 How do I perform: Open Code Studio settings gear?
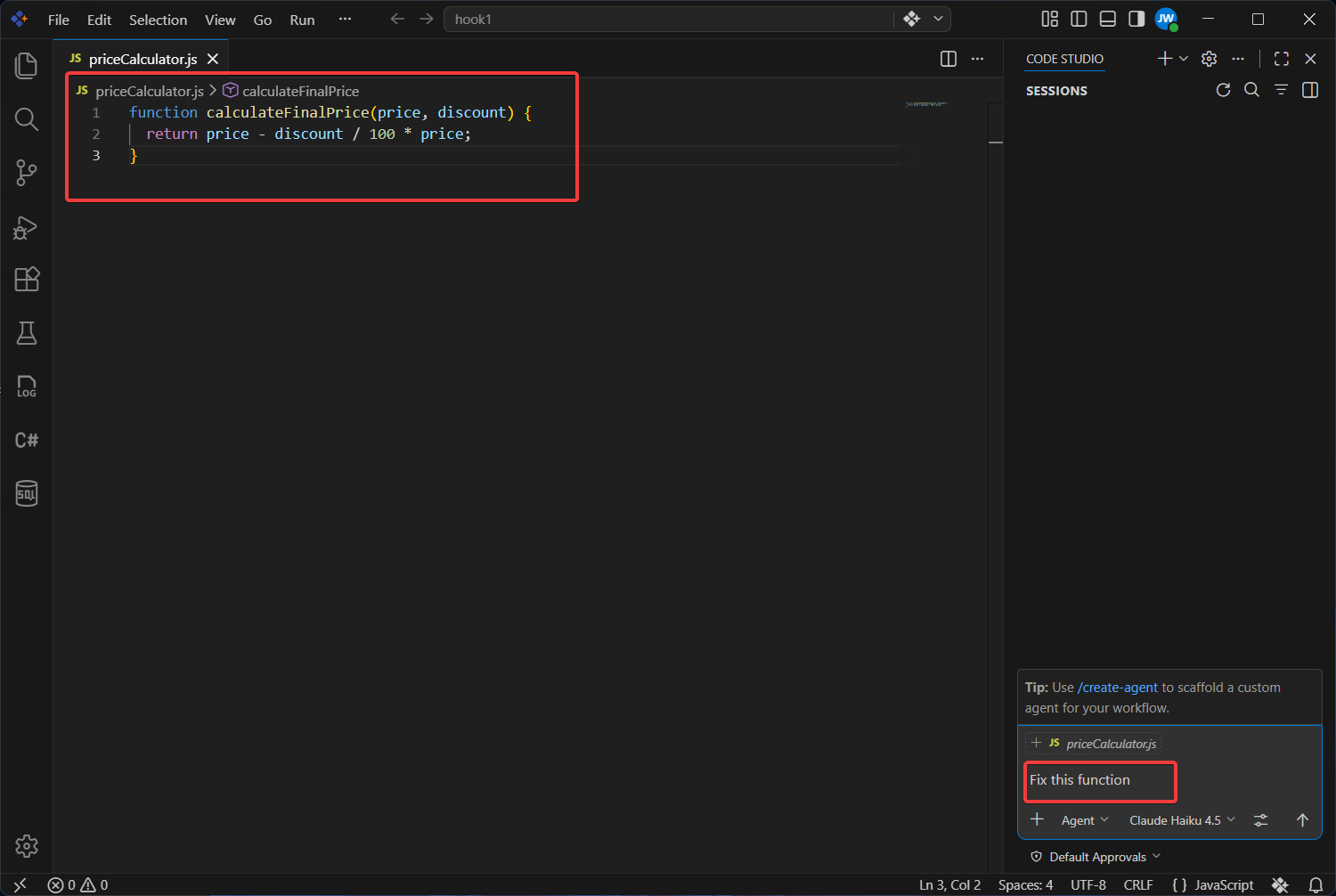(1209, 59)
